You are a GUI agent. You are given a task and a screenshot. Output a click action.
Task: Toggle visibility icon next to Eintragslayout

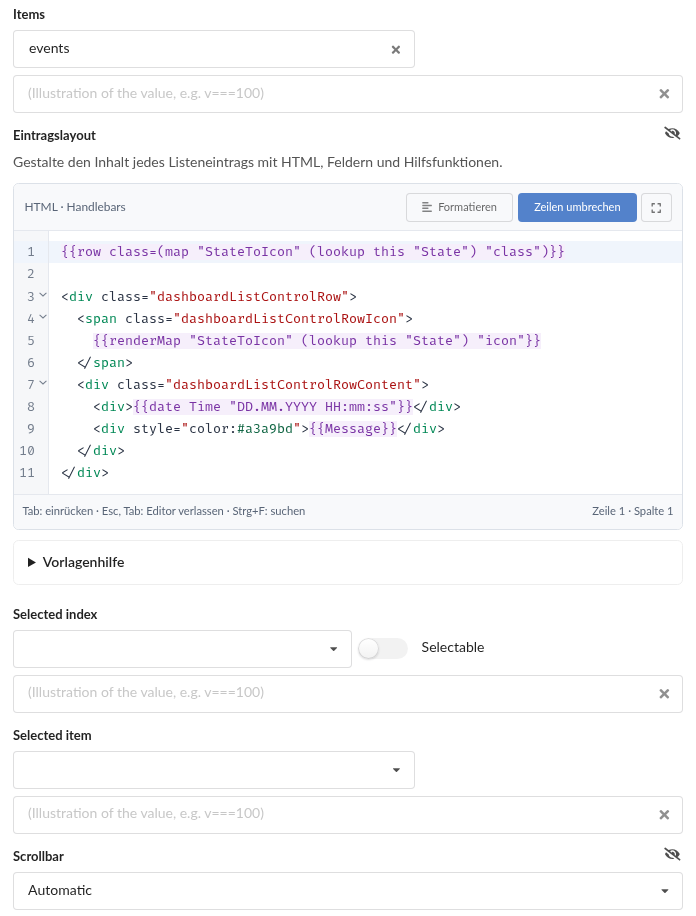coord(672,134)
